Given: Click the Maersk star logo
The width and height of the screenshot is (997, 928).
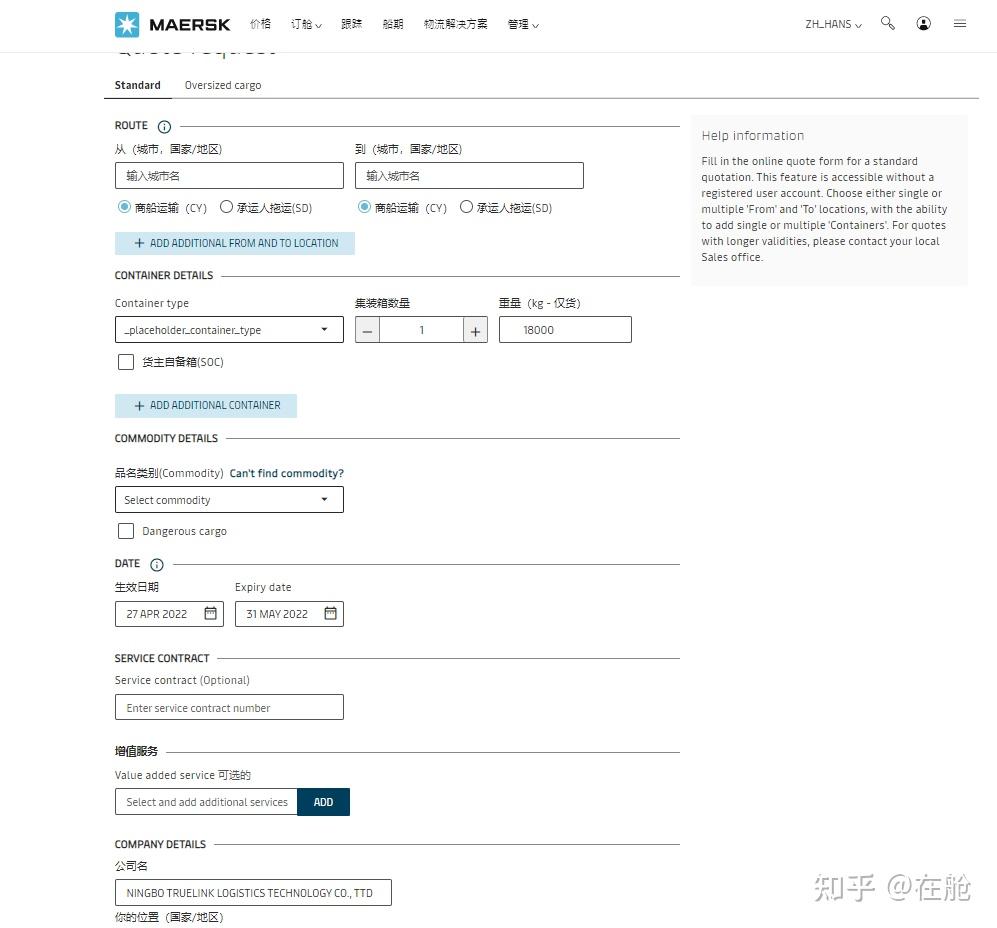Looking at the screenshot, I should 127,23.
